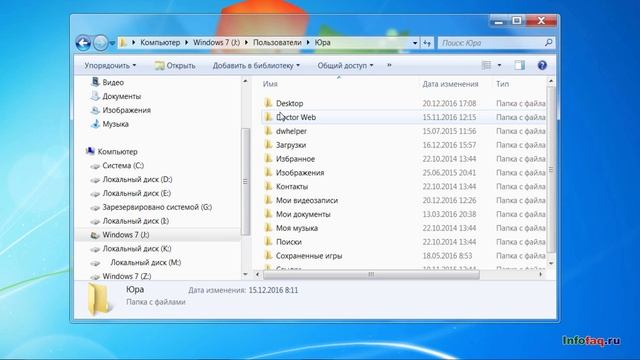Select Пользователи breadcrumb in address bar
Viewport: 640px width, 360px height.
pos(277,42)
